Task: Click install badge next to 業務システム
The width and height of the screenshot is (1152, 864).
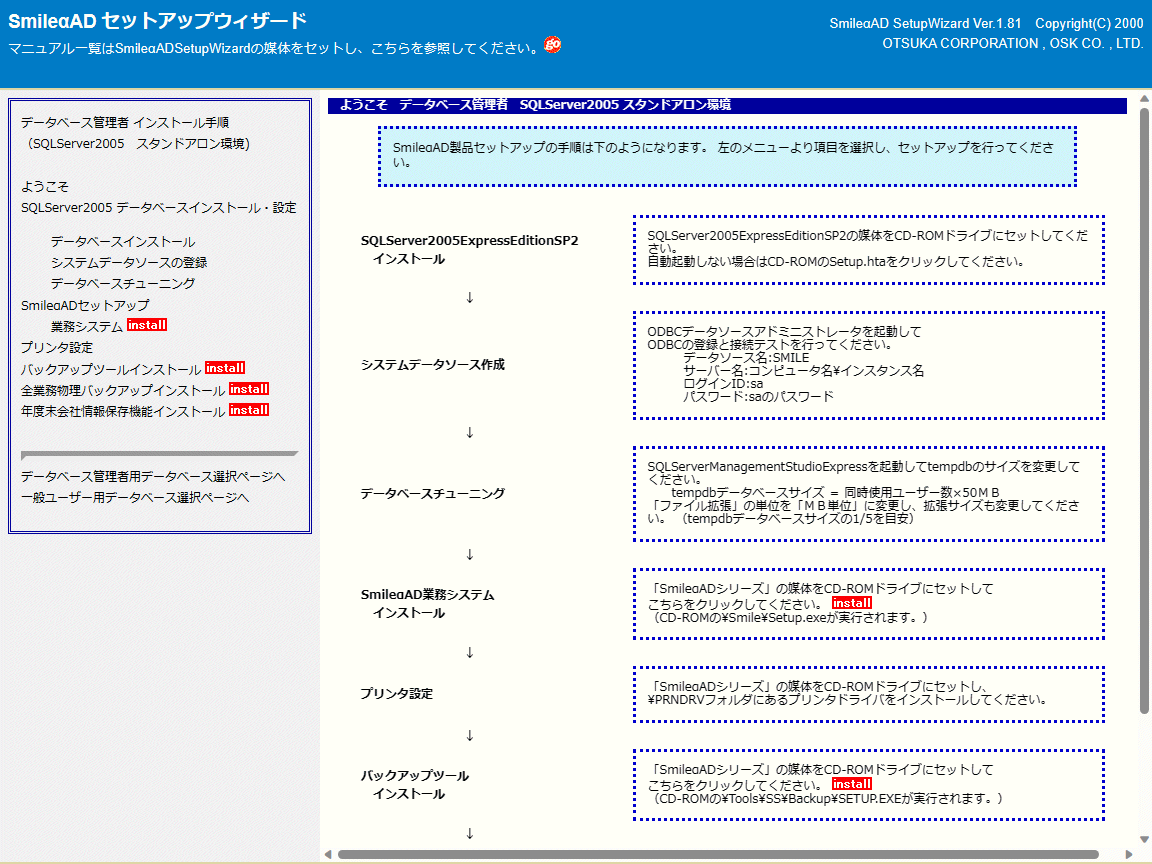Action: [147, 325]
